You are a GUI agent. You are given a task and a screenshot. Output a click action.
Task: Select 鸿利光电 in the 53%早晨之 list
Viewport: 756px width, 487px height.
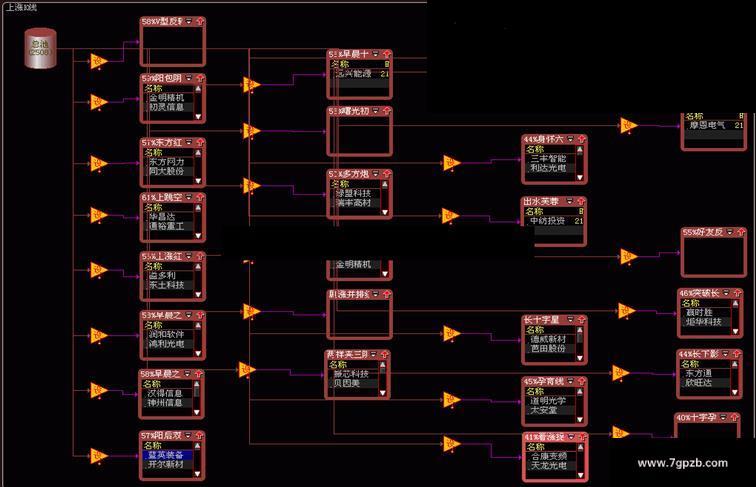tap(169, 344)
